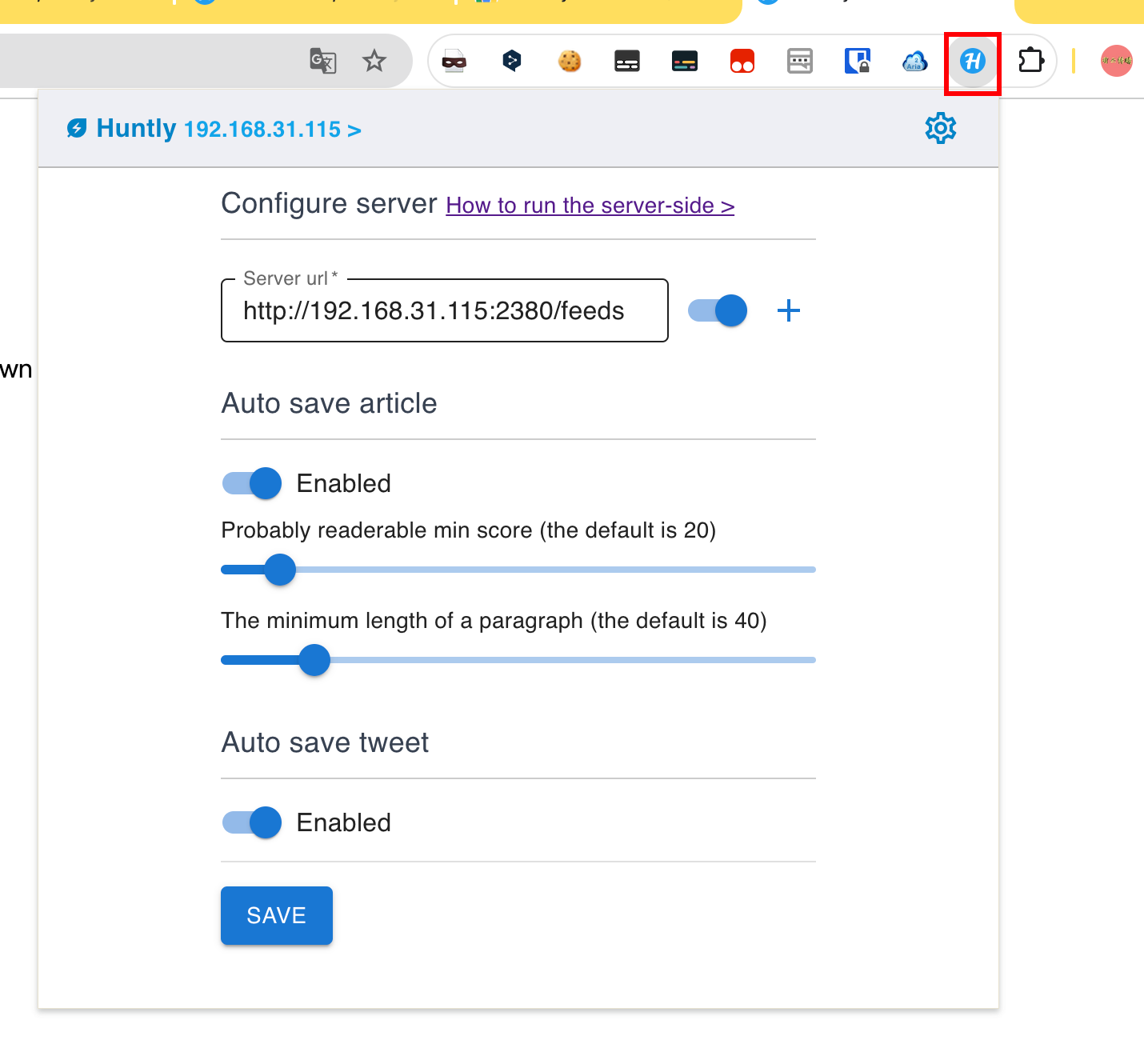Viewport: 1144px width, 1064px height.
Task: Click the blue shield lock extension icon
Action: 858,61
